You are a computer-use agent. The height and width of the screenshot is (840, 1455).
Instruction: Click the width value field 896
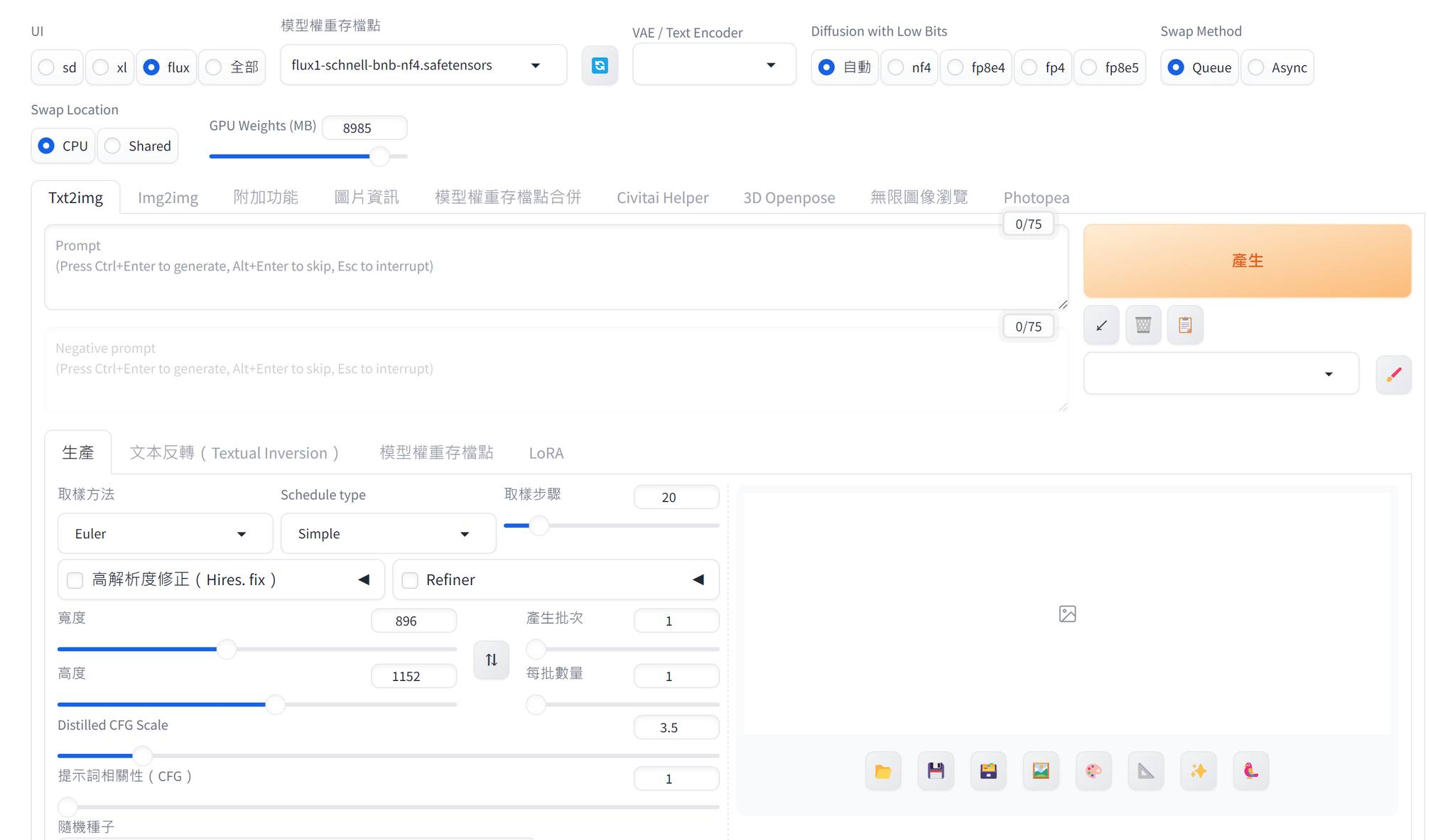(x=413, y=621)
